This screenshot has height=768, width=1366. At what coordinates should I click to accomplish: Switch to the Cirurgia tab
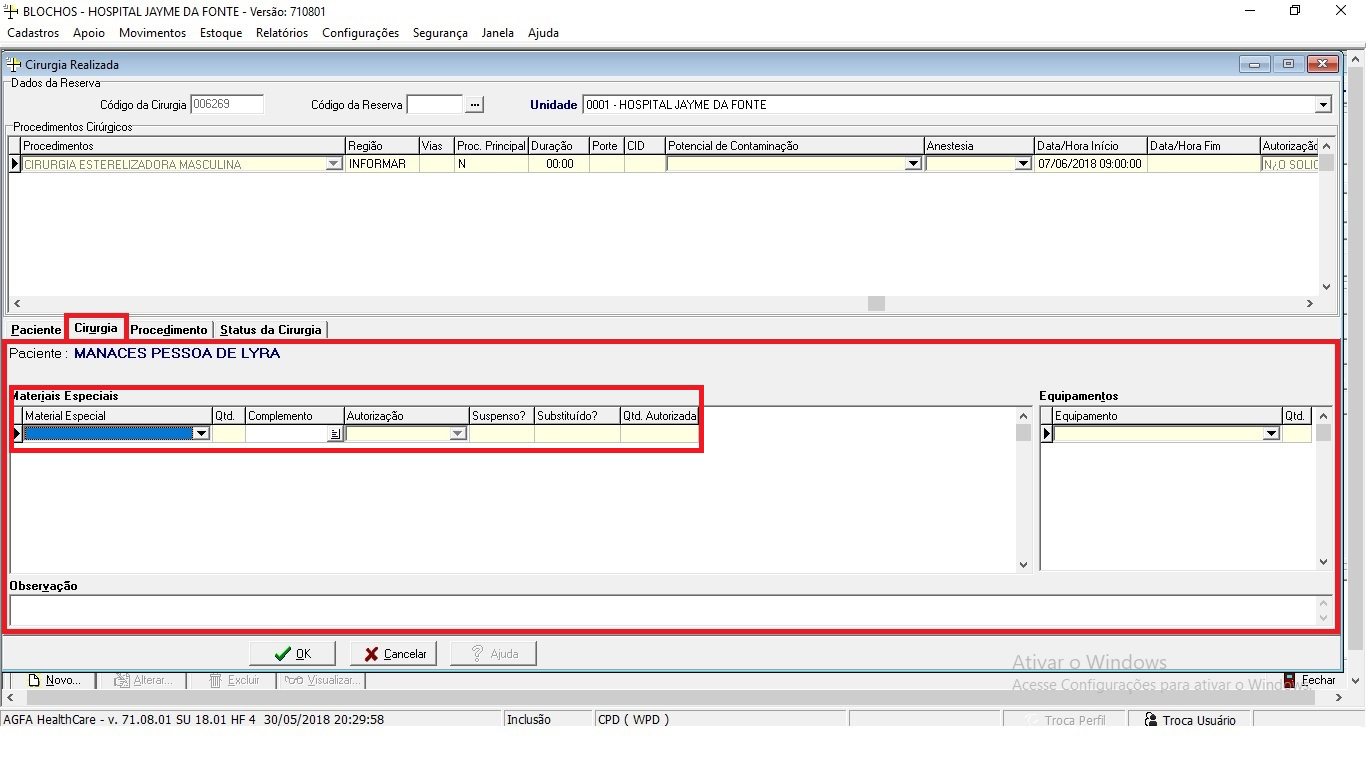[96, 328]
